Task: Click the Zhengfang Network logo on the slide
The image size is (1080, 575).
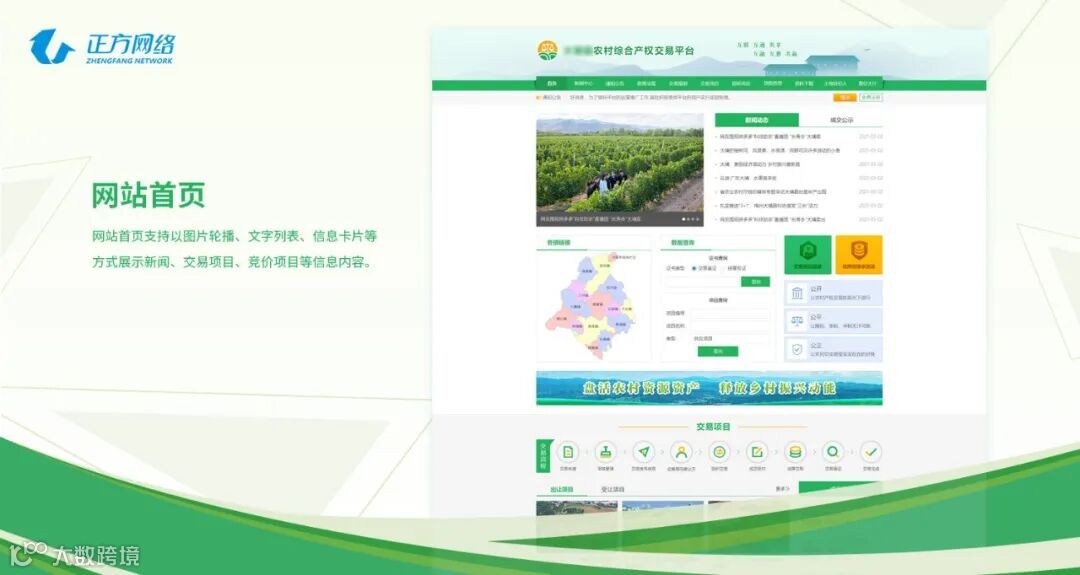Action: (x=102, y=47)
